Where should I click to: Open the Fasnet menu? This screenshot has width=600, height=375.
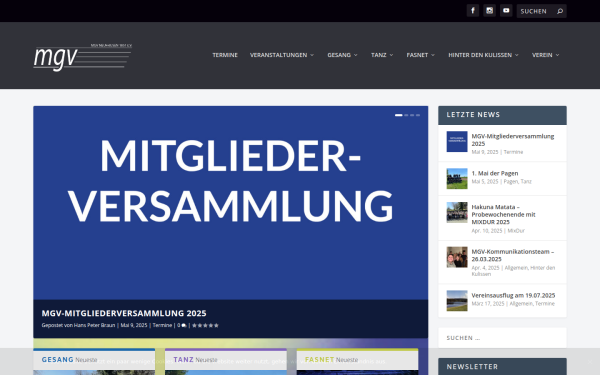pyautogui.click(x=417, y=55)
